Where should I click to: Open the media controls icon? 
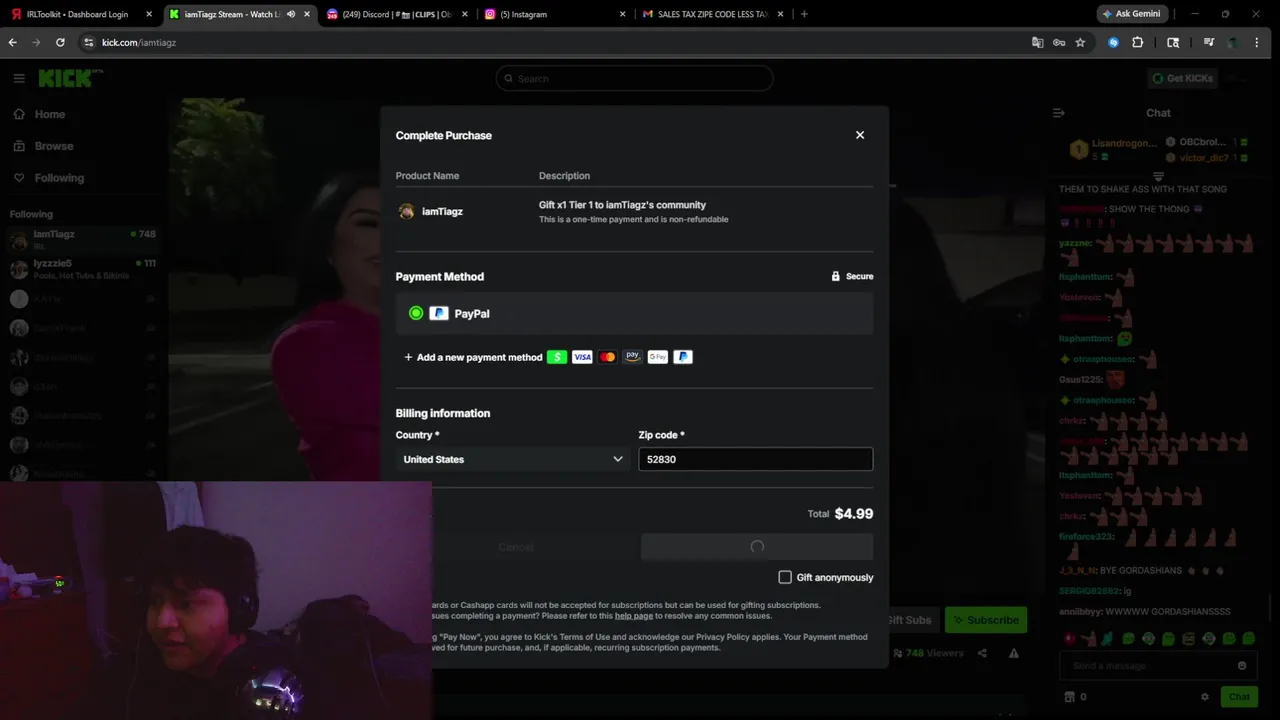[x=1209, y=43]
